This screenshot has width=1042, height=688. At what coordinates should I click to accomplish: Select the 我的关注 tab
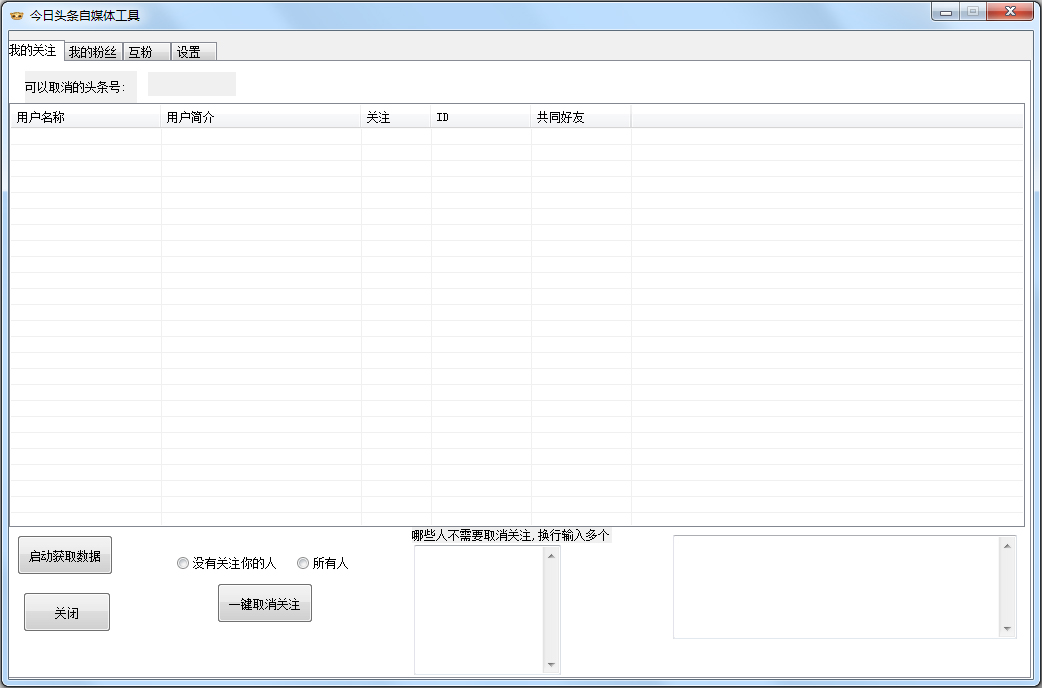tap(33, 50)
